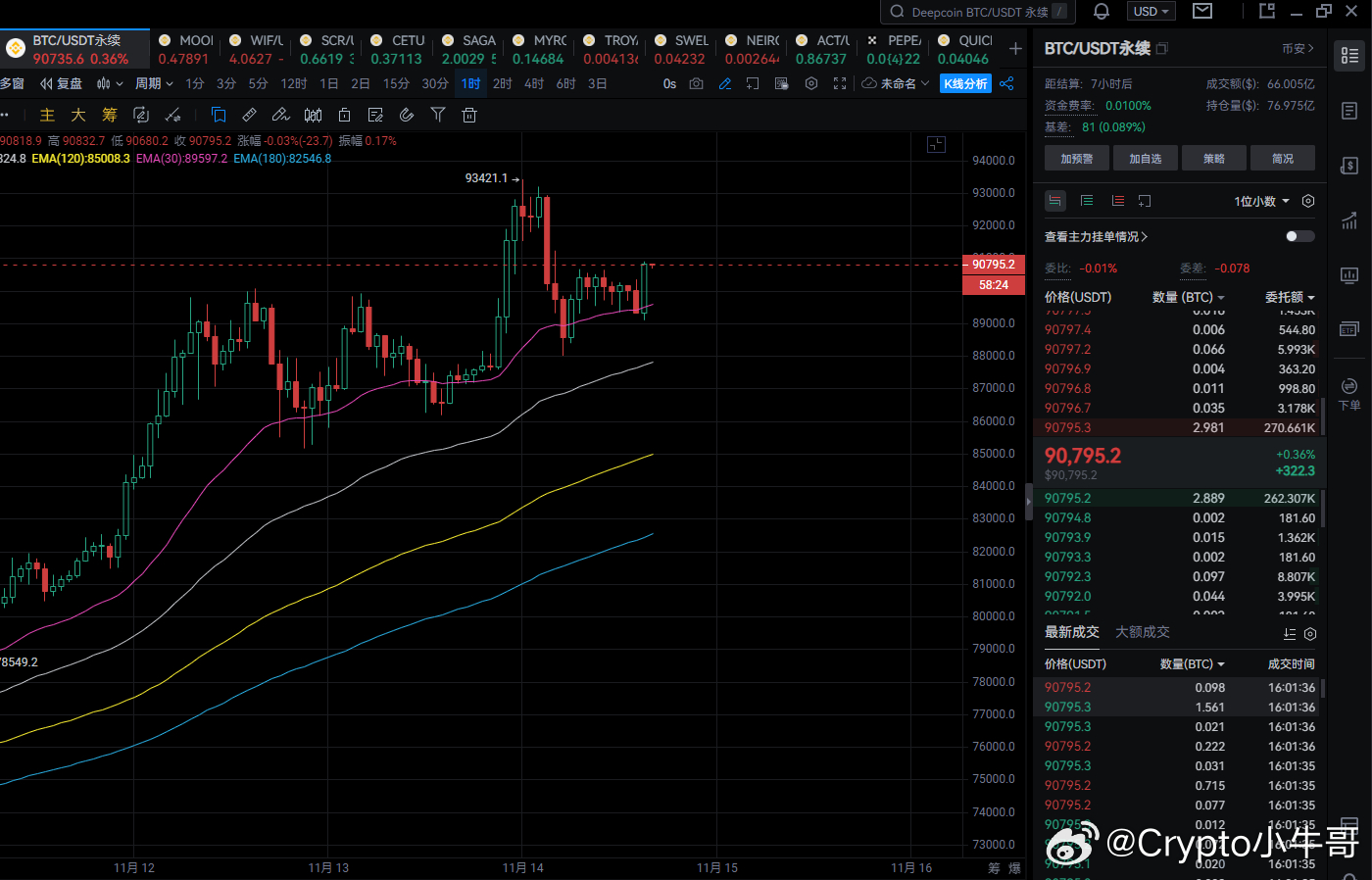The height and width of the screenshot is (880, 1372).
Task: Toggle the 查看主力挂单情况 switch
Action: 1299,236
